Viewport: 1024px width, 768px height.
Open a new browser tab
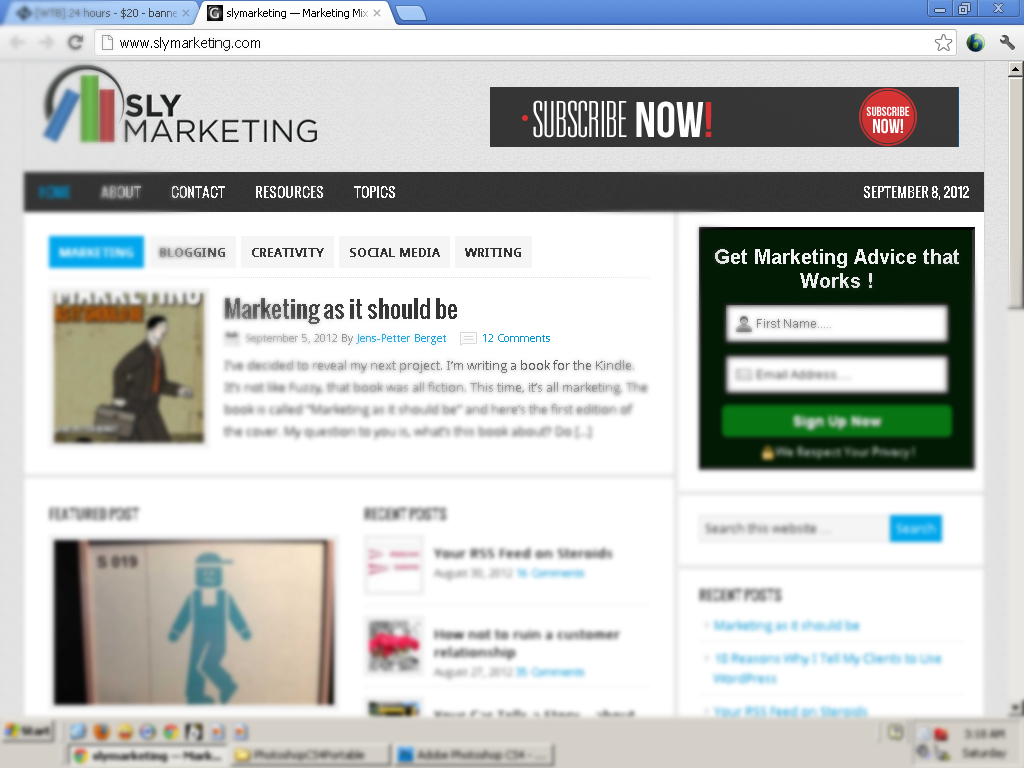pos(411,13)
